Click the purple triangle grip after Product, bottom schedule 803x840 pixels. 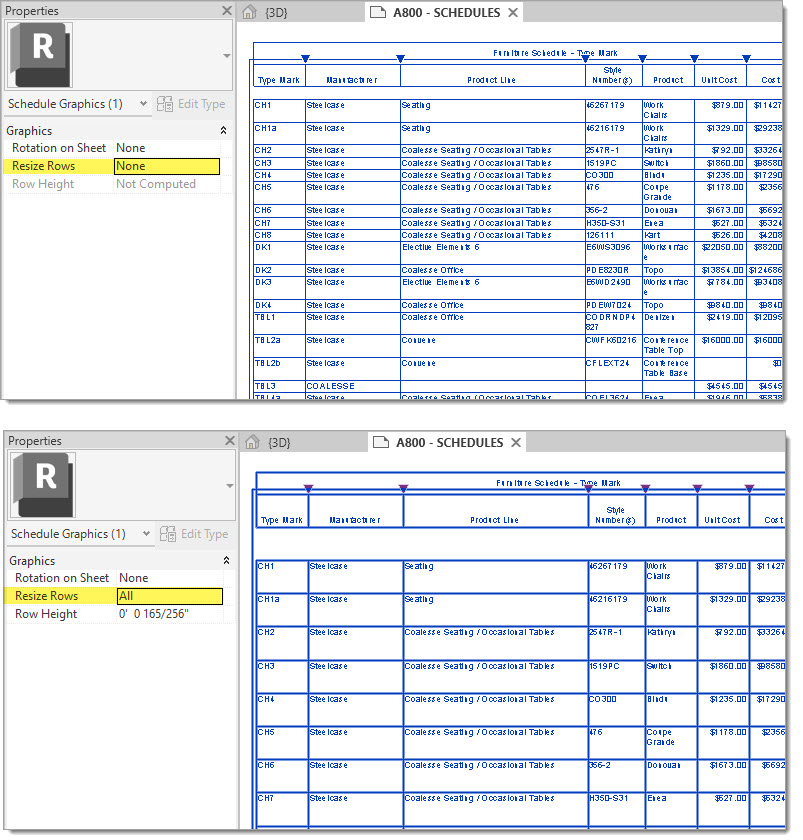(x=697, y=488)
